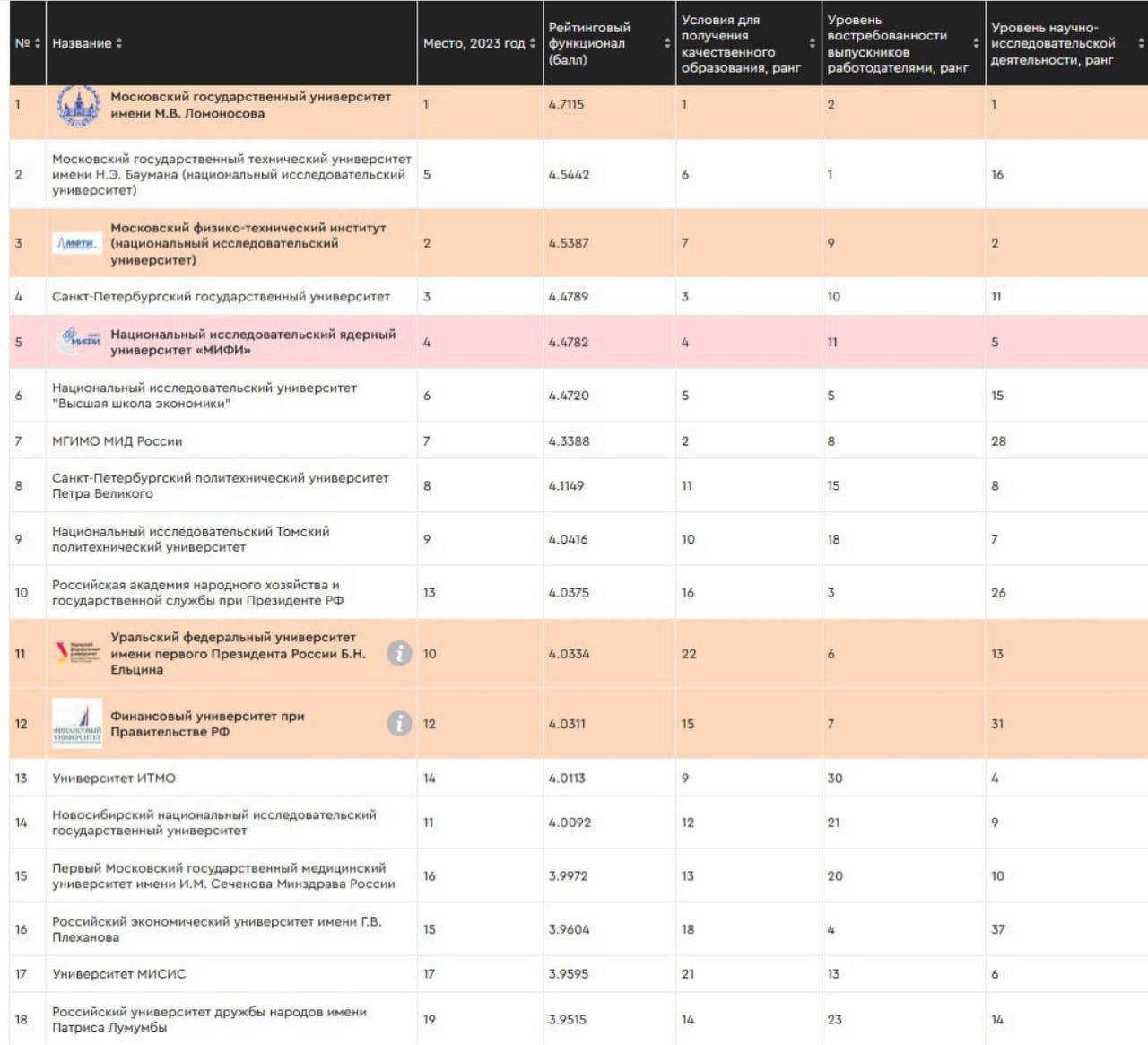Sort table by № column arrows
The width and height of the screenshot is (1148, 1045).
38,43
